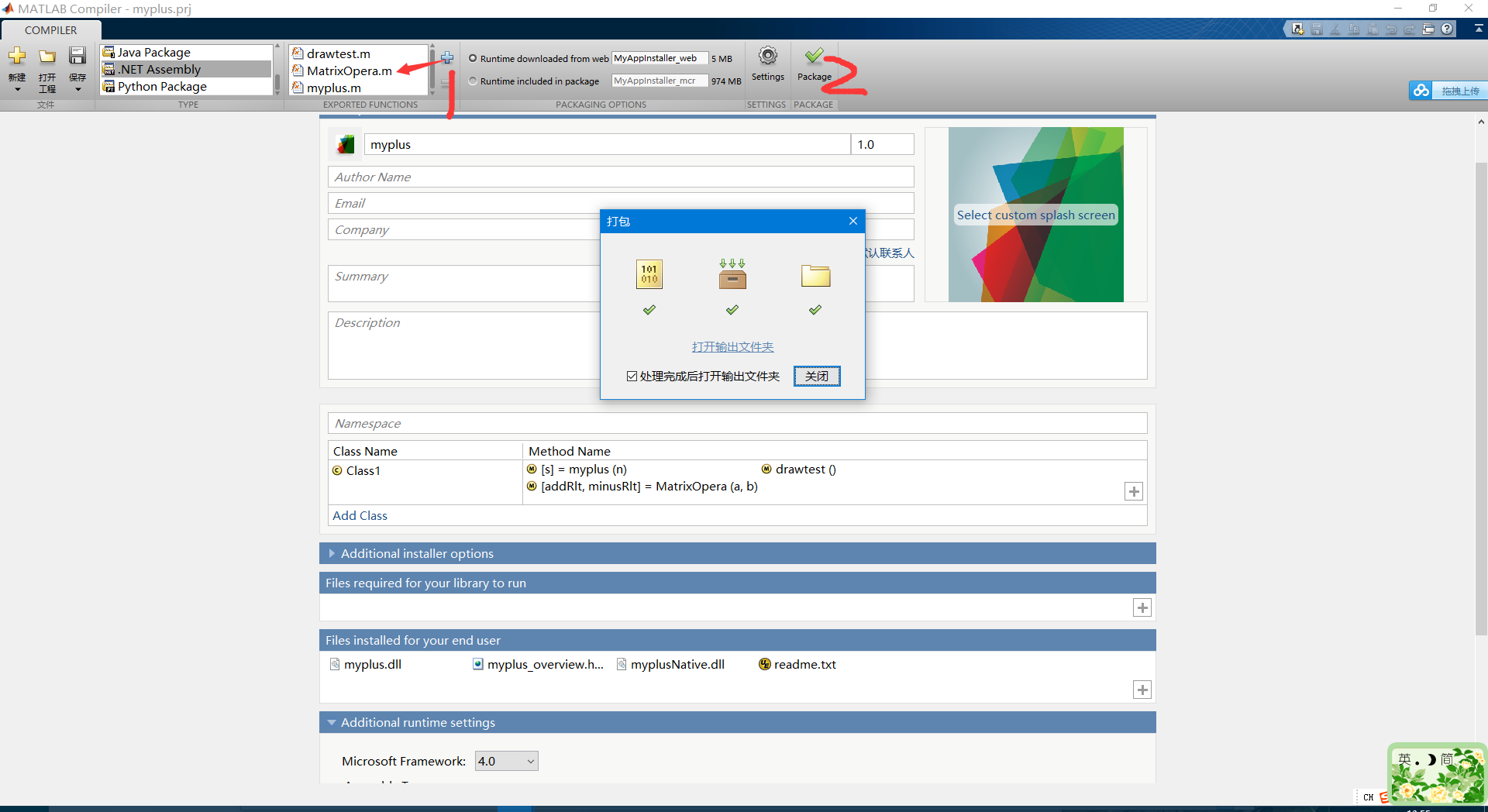The width and height of the screenshot is (1488, 812).
Task: Click the main panel scroll-up arrow
Action: pos(1481,122)
